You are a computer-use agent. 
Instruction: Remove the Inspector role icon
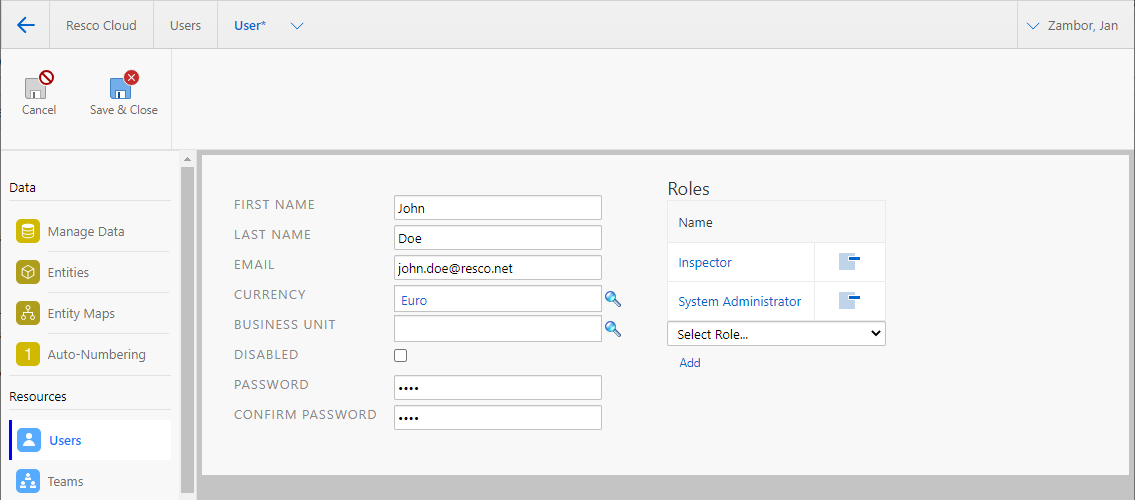(849, 263)
